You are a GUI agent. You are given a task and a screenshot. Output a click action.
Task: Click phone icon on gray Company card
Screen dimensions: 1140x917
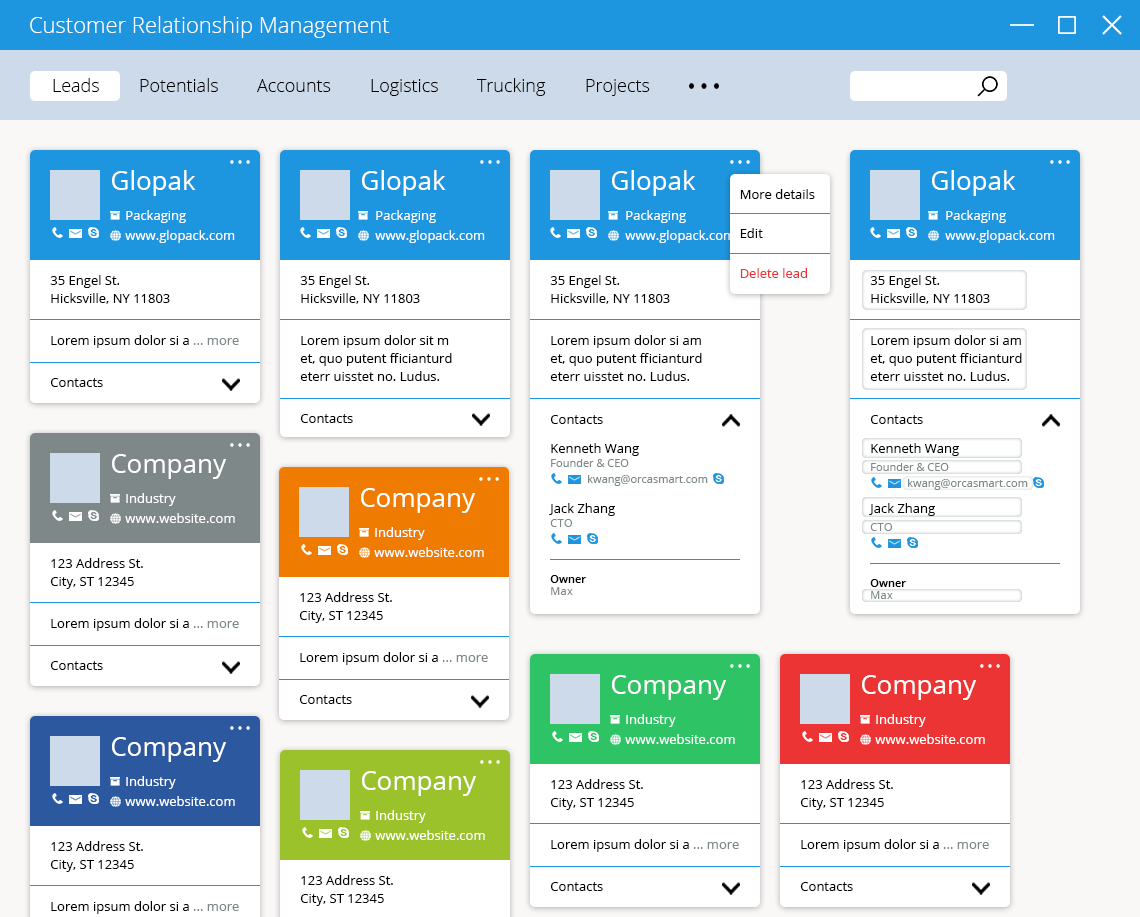[57, 516]
